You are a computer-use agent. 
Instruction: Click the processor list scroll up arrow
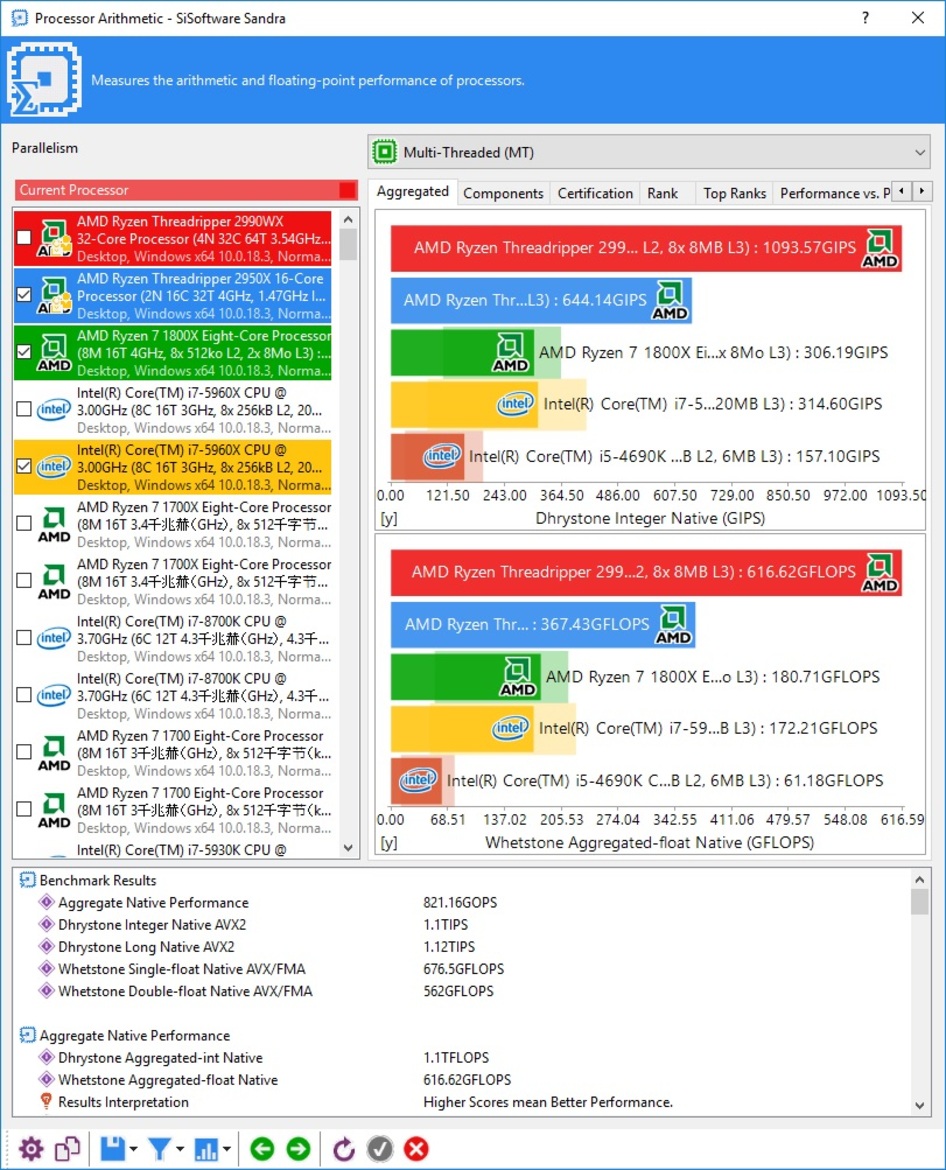click(348, 219)
